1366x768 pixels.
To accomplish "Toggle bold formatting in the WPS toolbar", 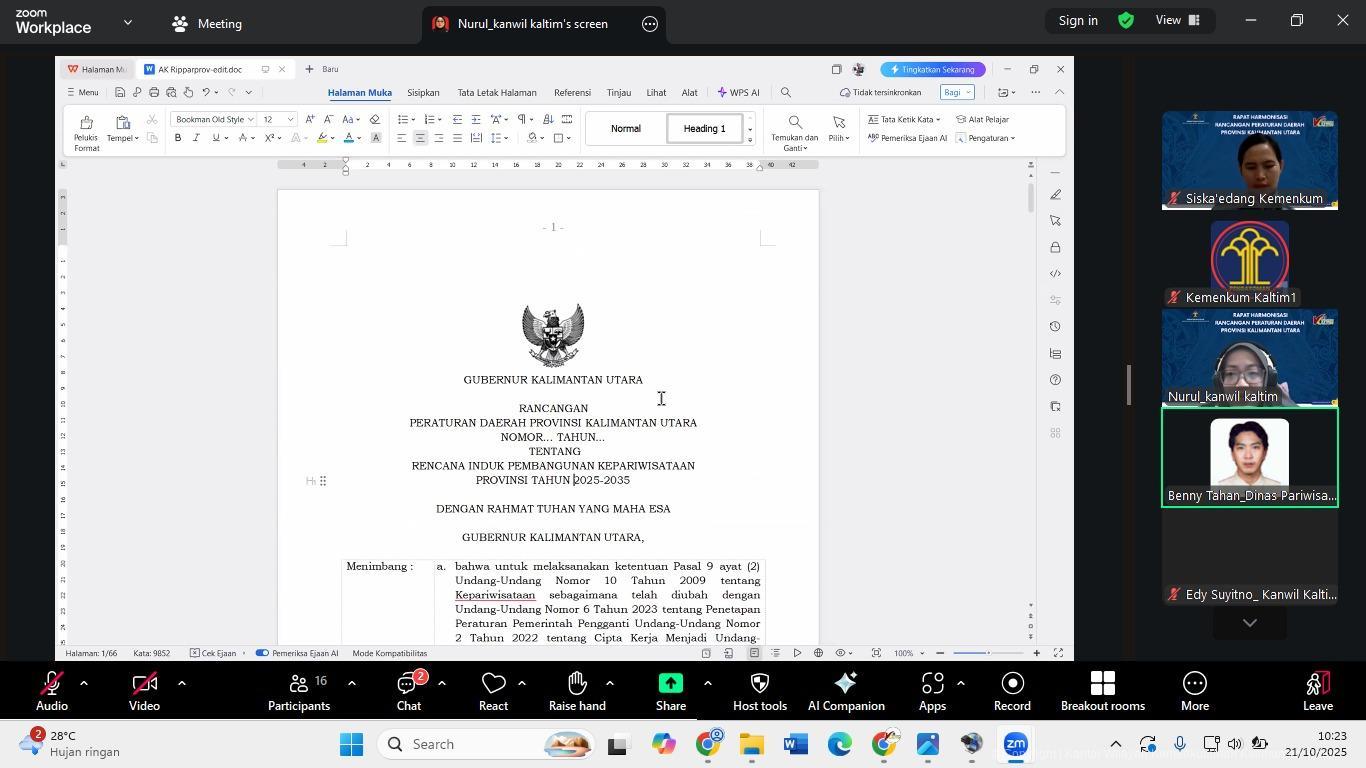I will (178, 138).
